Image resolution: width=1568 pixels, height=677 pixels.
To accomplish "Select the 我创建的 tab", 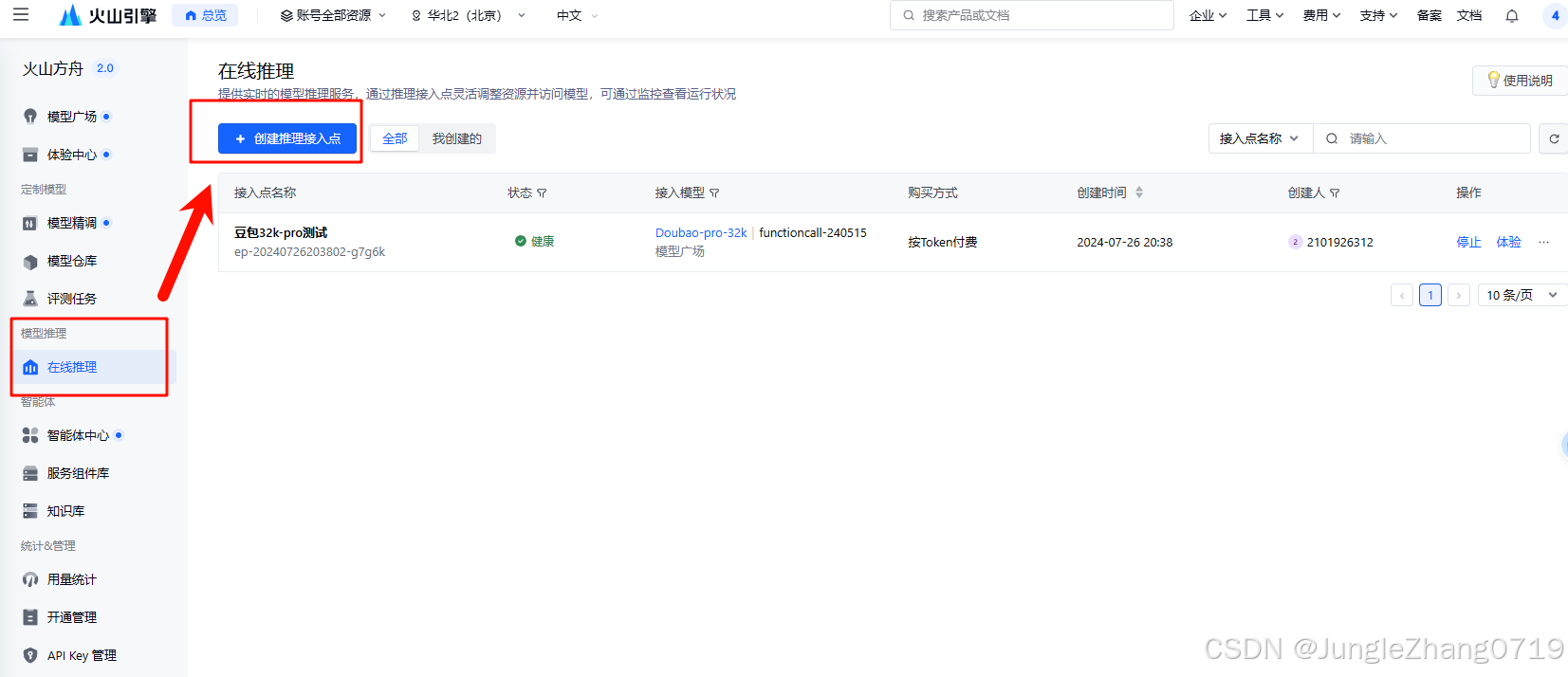I will pyautogui.click(x=457, y=138).
